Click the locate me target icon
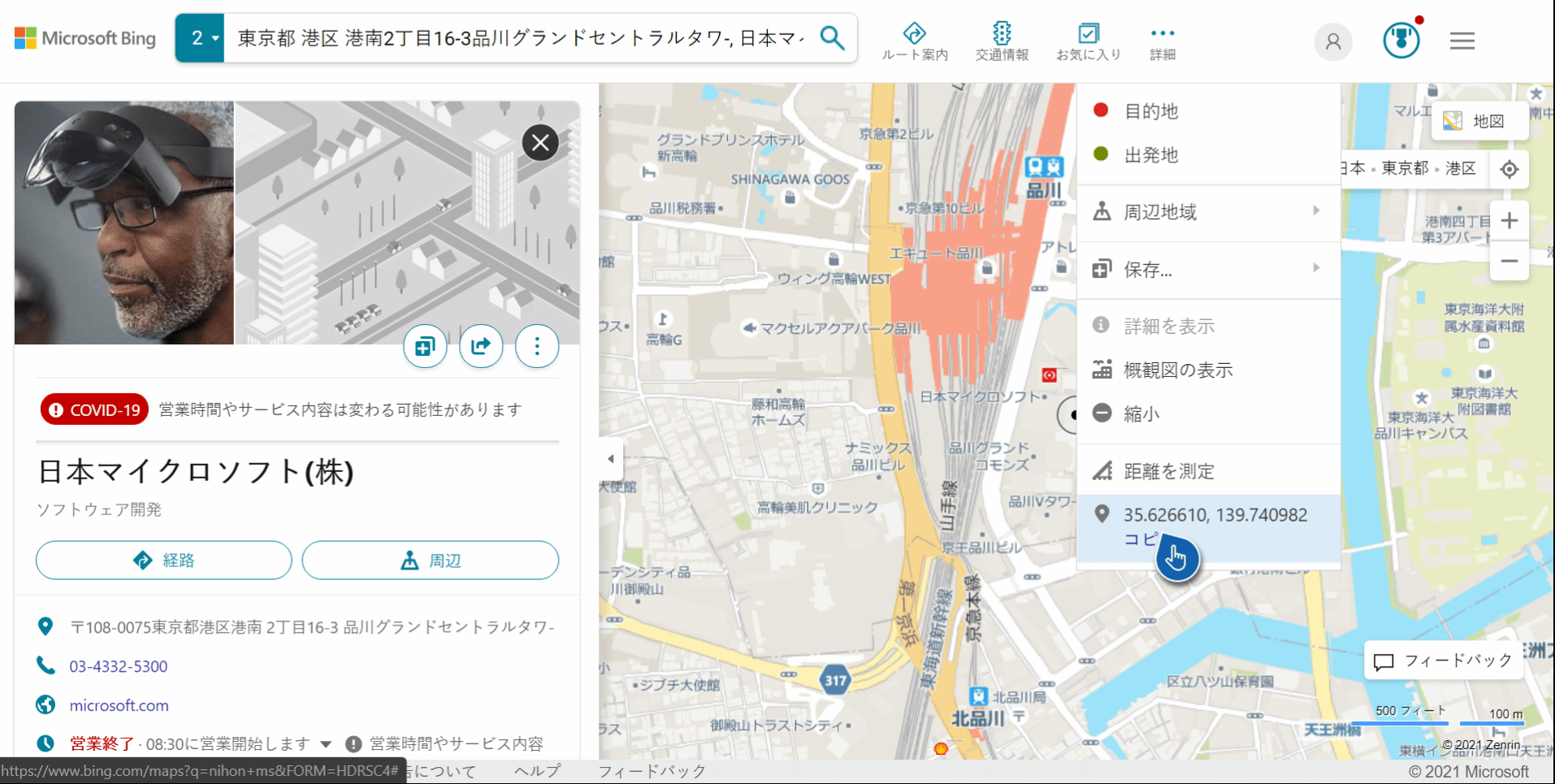Image resolution: width=1555 pixels, height=784 pixels. [x=1509, y=169]
